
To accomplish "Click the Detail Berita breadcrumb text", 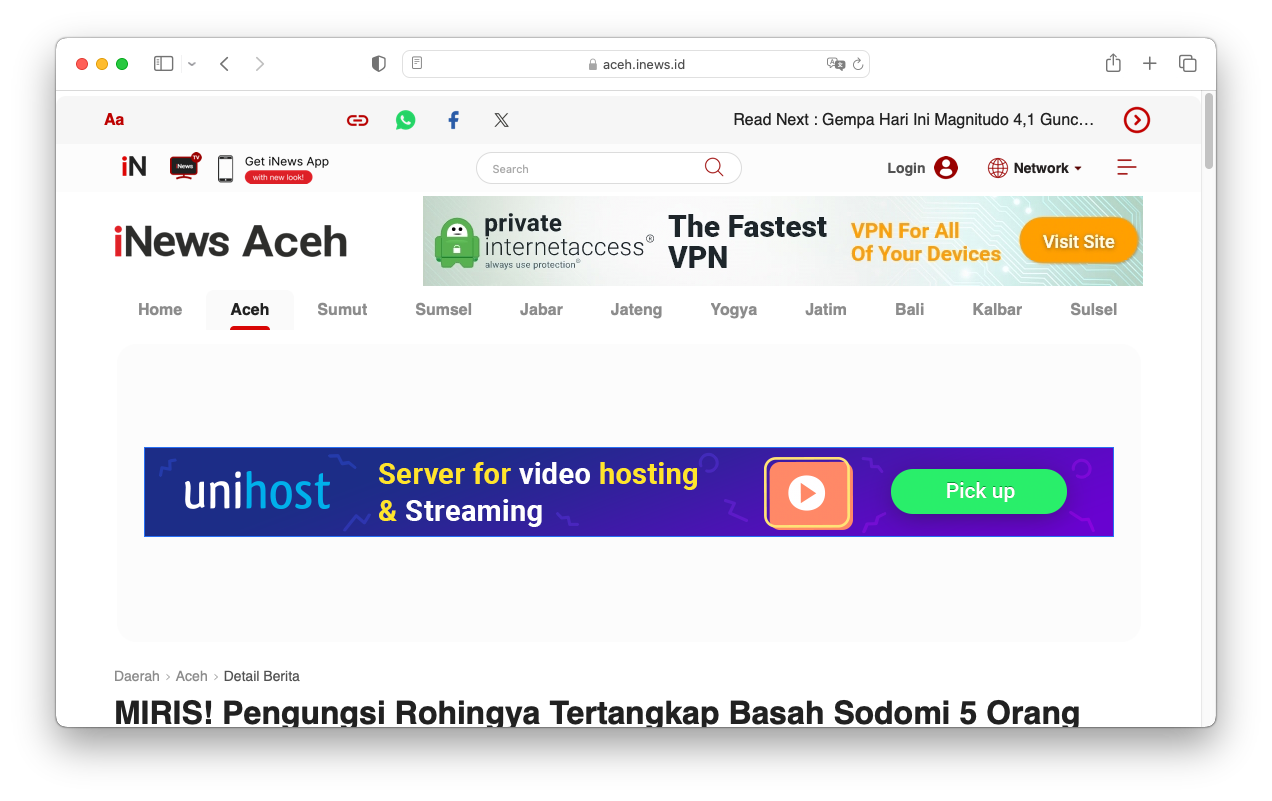I will (x=262, y=676).
